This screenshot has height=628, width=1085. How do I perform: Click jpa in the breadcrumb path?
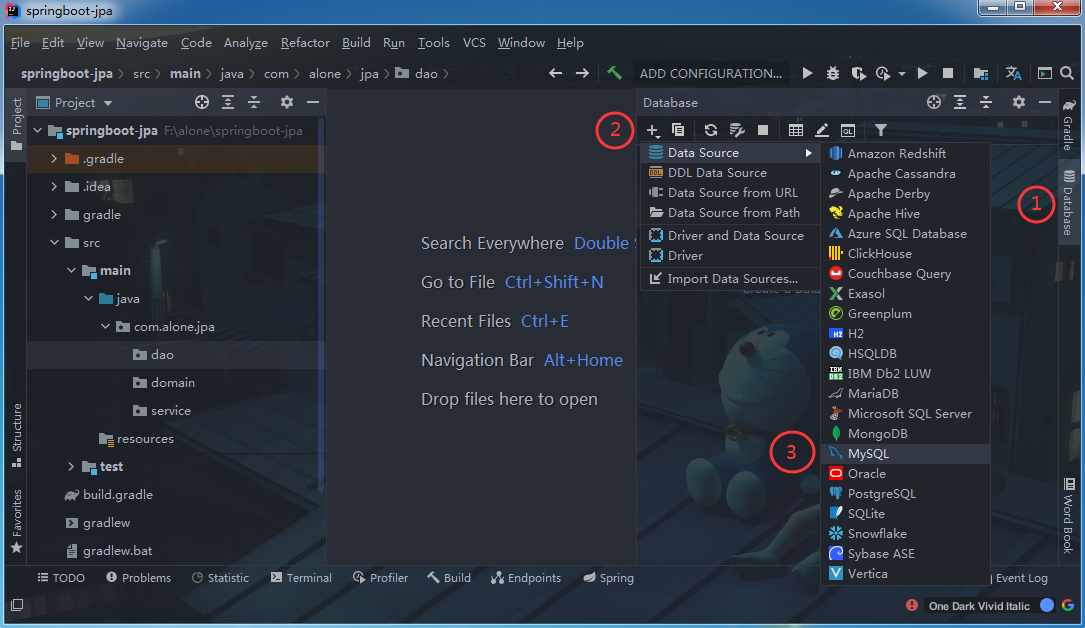click(x=369, y=73)
